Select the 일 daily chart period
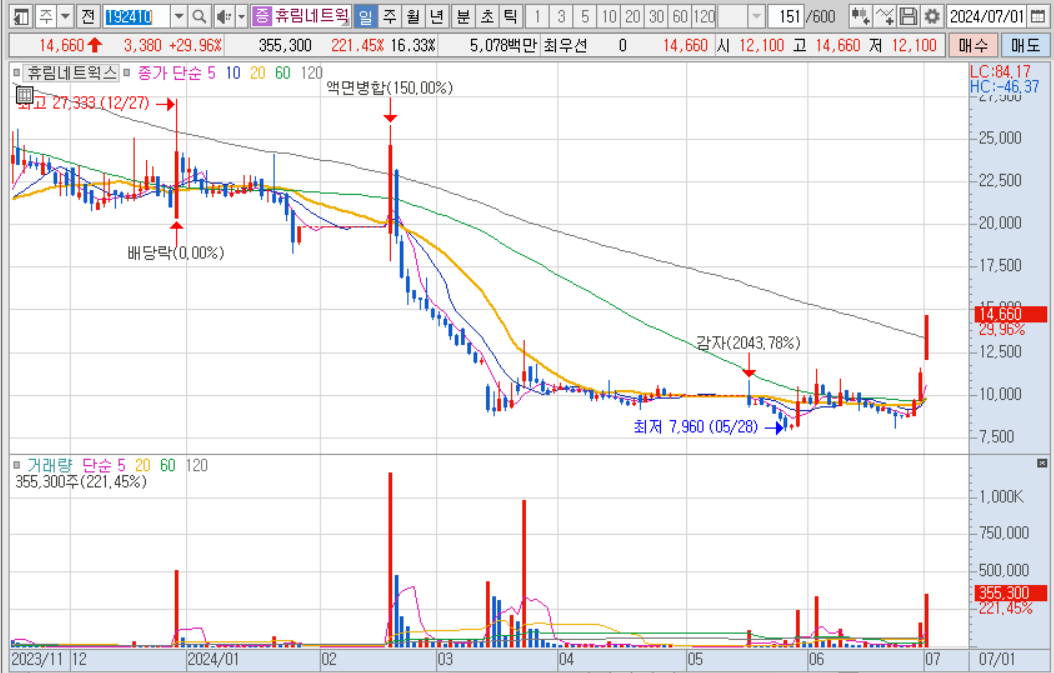The image size is (1054, 673). 365,16
